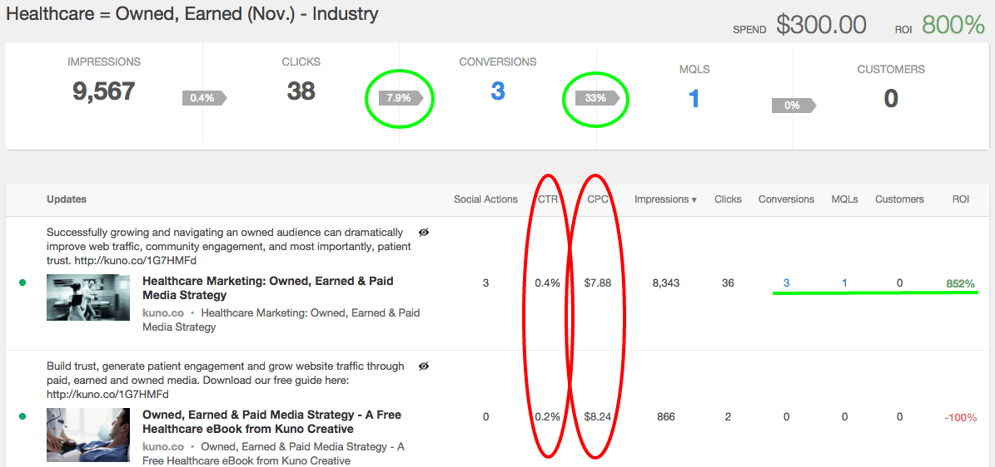Click green status dot of second update
995x467 pixels.
[23, 417]
